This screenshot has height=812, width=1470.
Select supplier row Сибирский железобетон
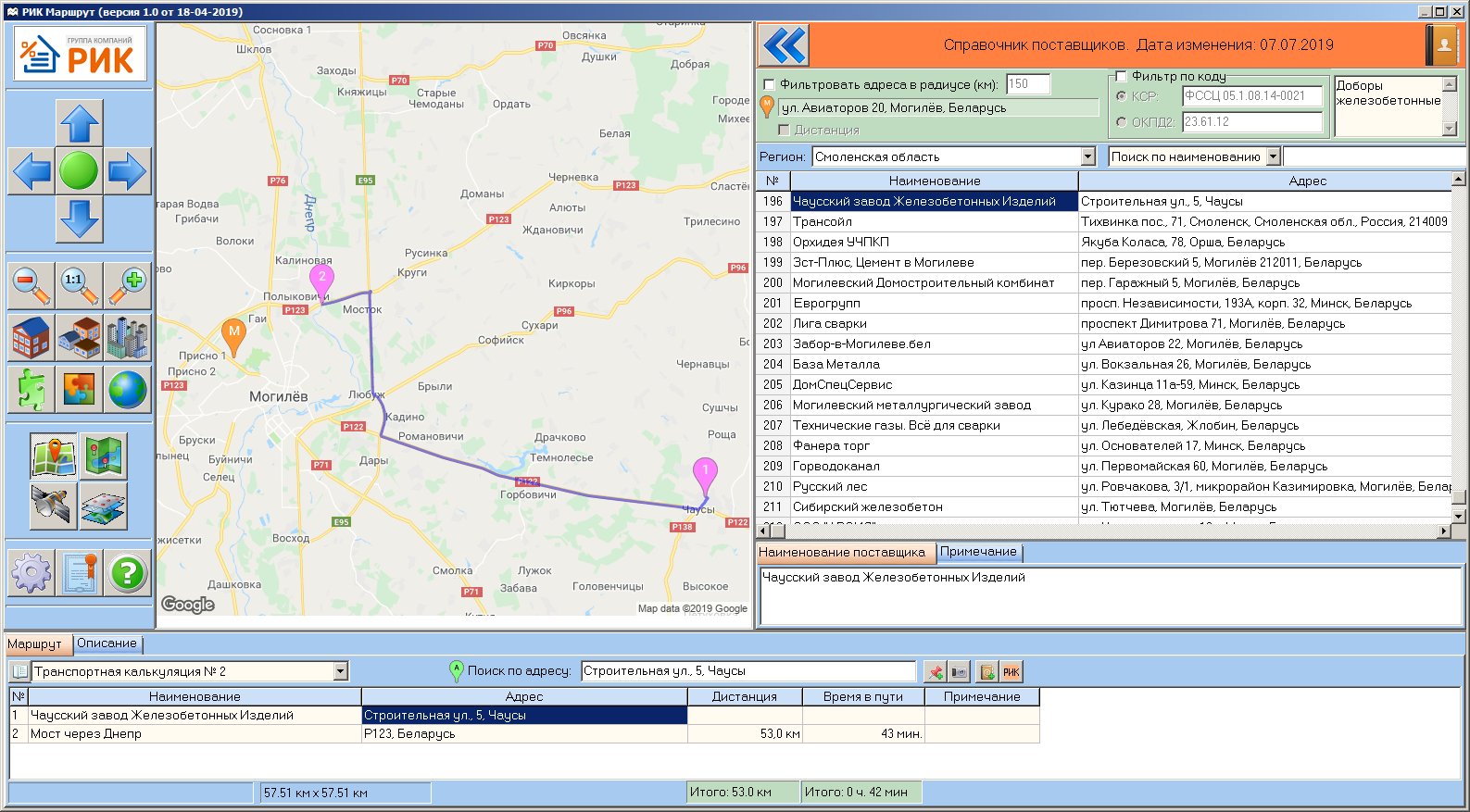point(1104,506)
